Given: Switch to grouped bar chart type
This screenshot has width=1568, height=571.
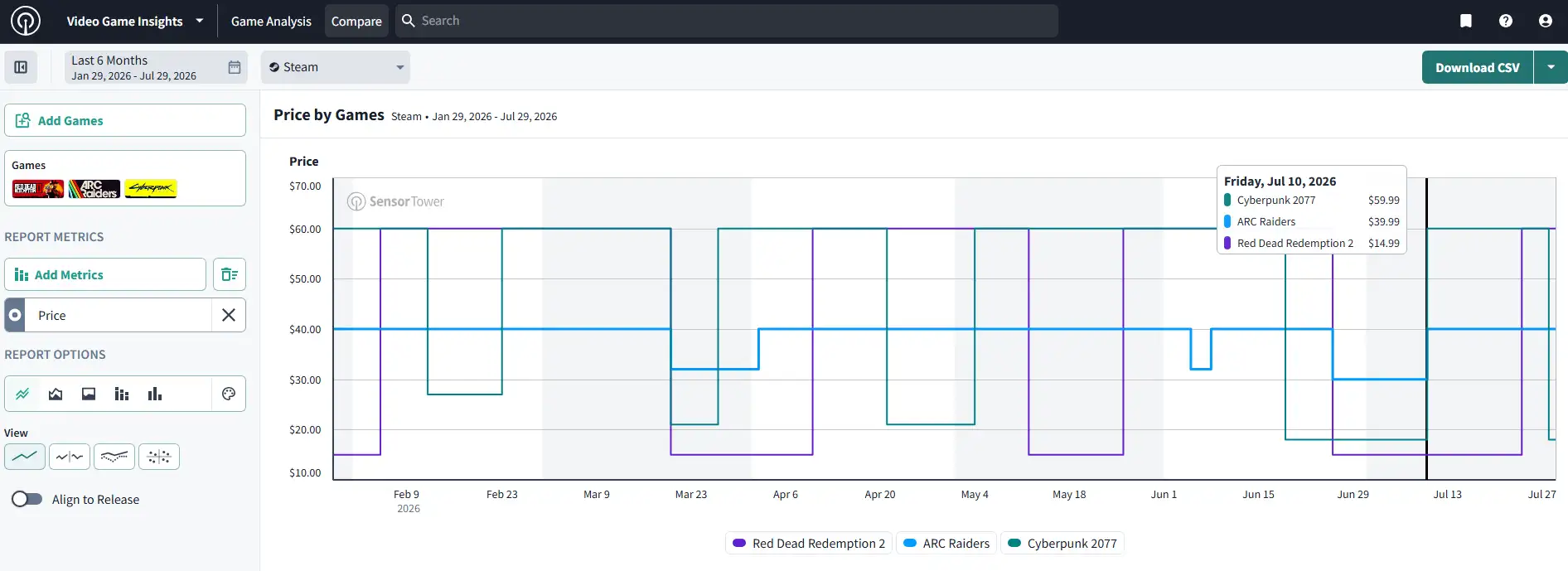Looking at the screenshot, I should 122,394.
